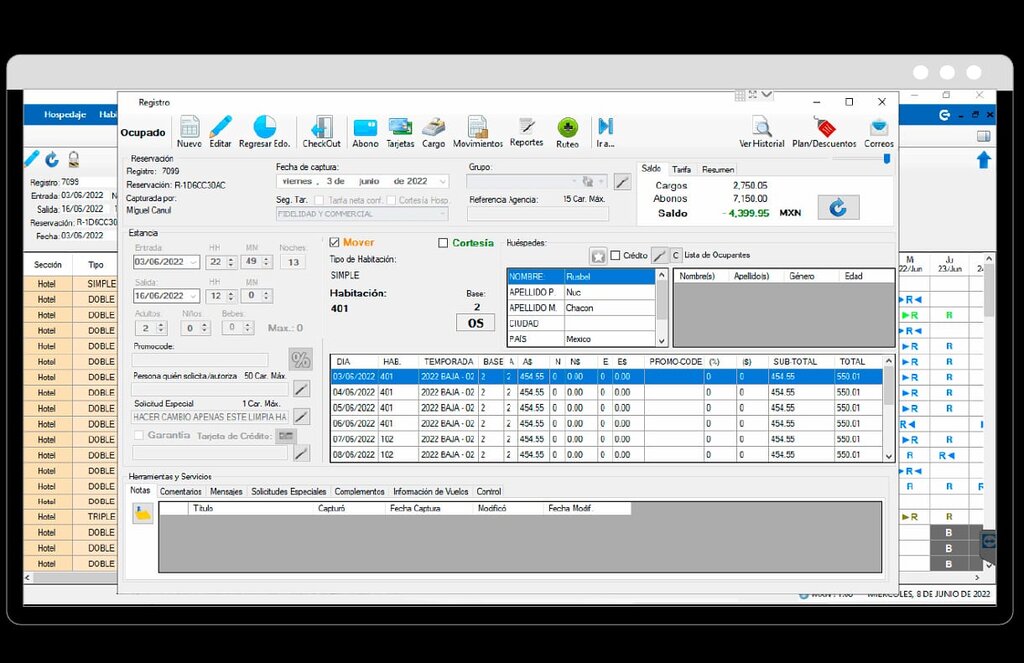The height and width of the screenshot is (663, 1024).
Task: Enable the Cortesía checkbox
Action: (443, 243)
